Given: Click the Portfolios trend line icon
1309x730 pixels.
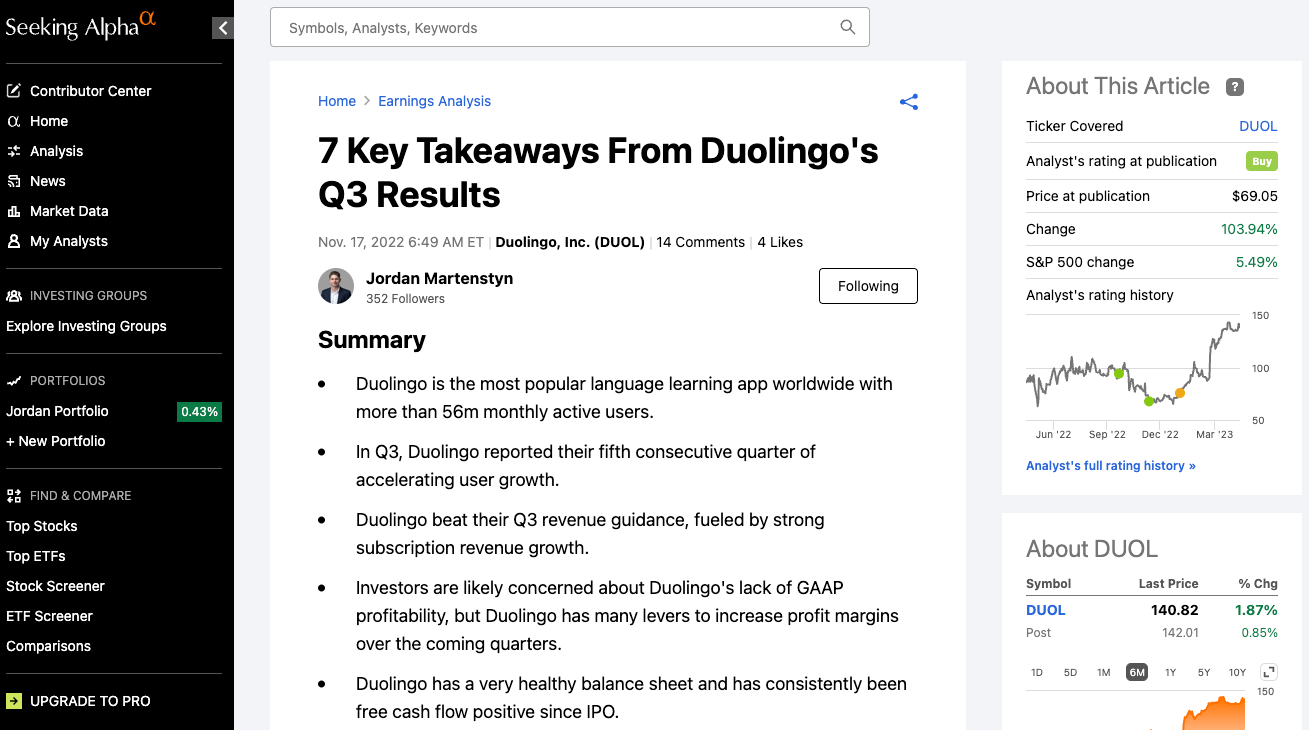Looking at the screenshot, I should (x=14, y=381).
